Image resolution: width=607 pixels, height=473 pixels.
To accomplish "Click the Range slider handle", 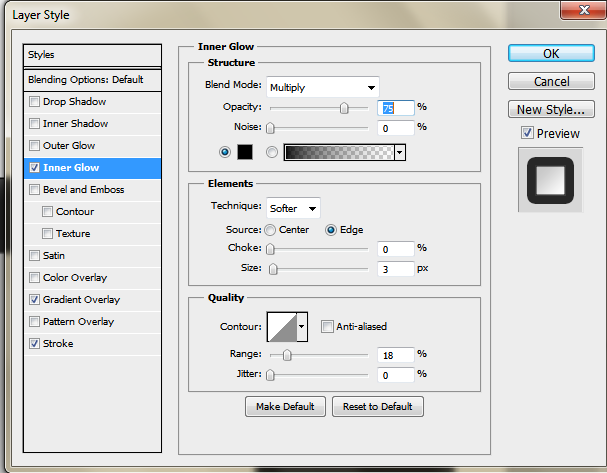I will tap(287, 355).
